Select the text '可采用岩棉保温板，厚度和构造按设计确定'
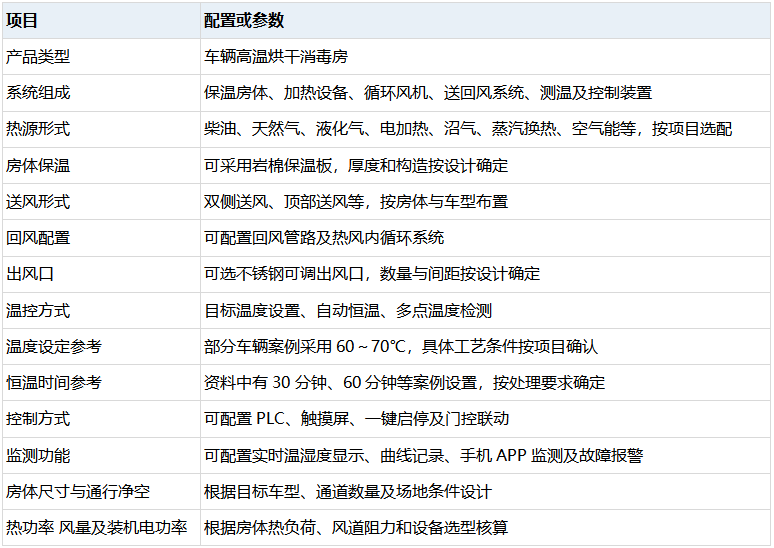Viewport: 774px width, 548px height. [x=356, y=165]
